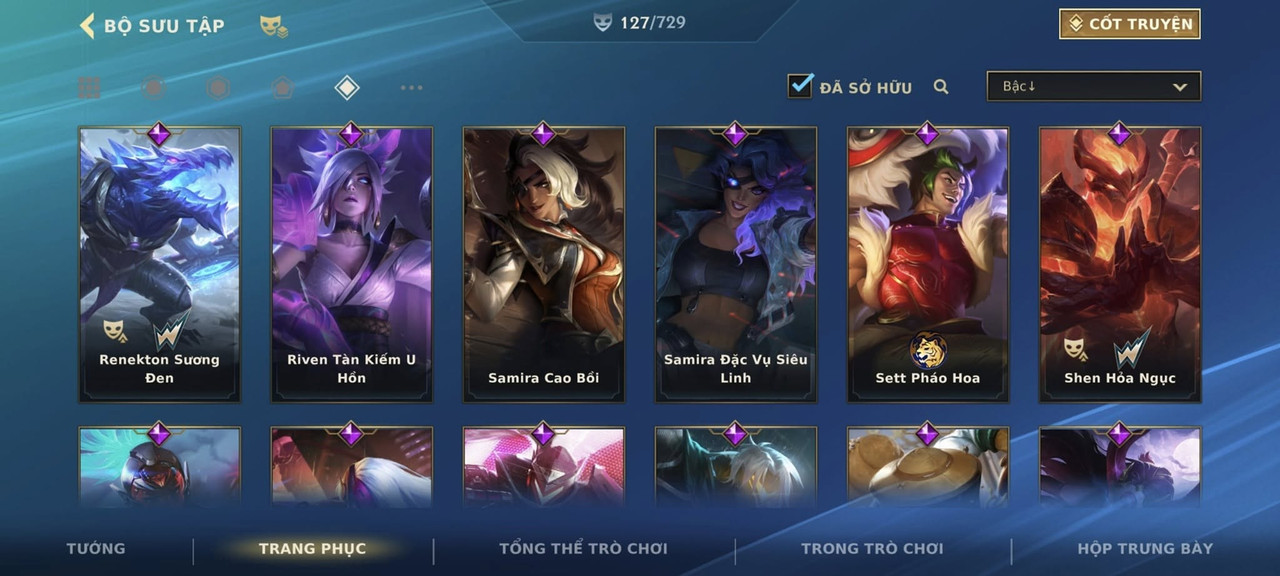The image size is (1280, 576).
Task: Tap the lion badge on Sett Pháo Hoa
Action: [x=927, y=350]
